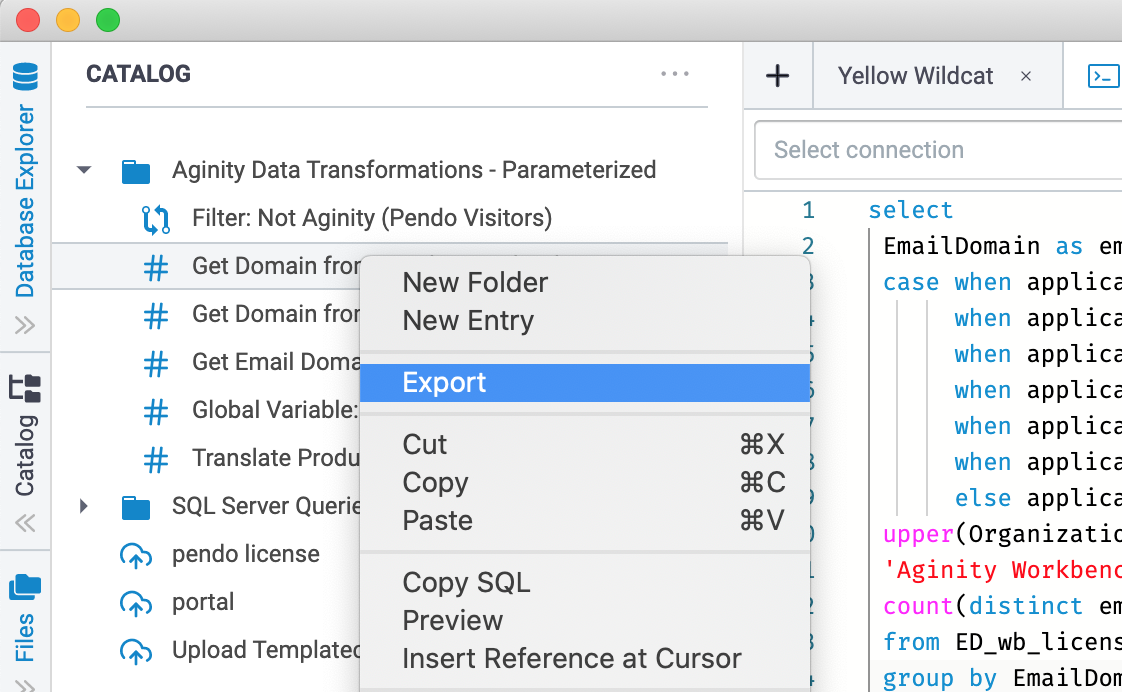Click the macOS yellow minimize window button
1122x692 pixels.
pos(68,20)
